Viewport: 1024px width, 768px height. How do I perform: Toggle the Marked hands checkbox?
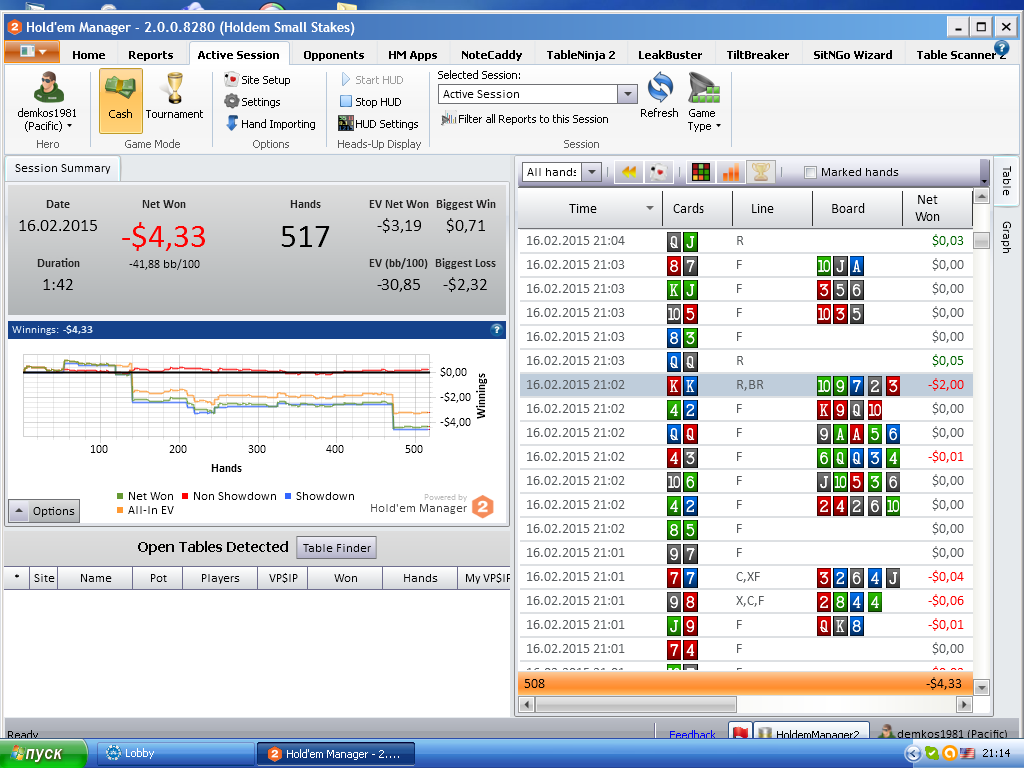[810, 172]
